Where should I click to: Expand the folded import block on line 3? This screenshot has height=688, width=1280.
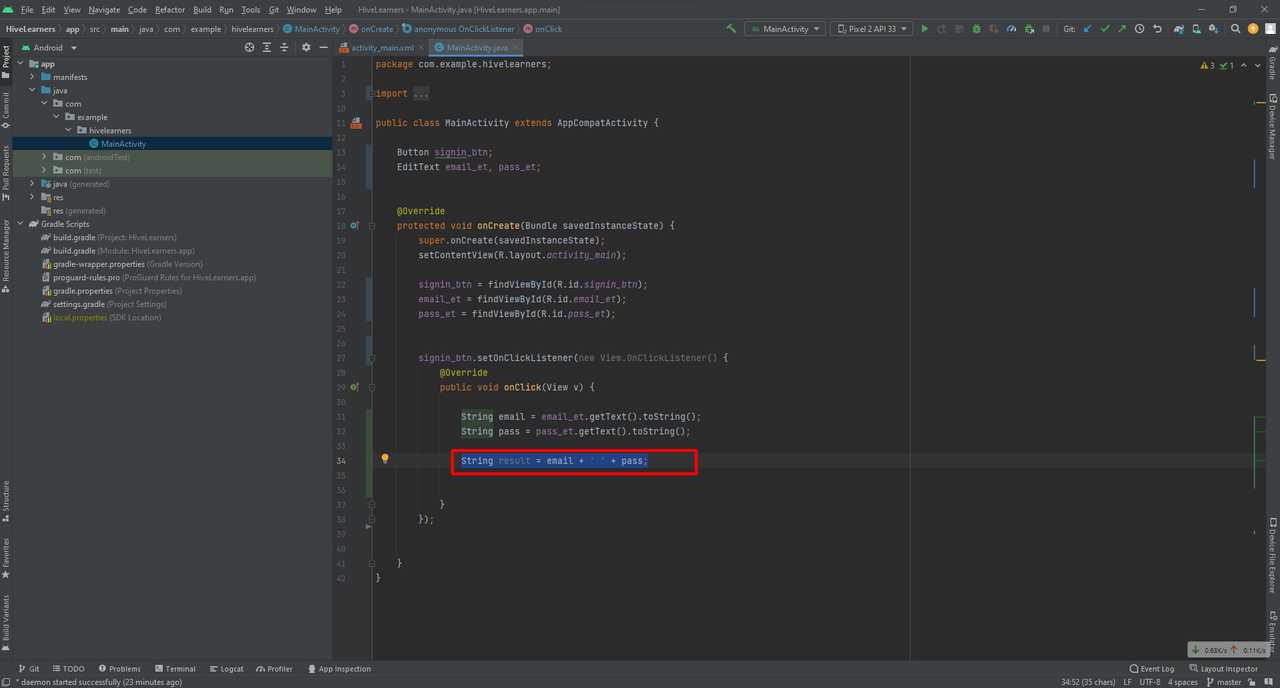(422, 94)
